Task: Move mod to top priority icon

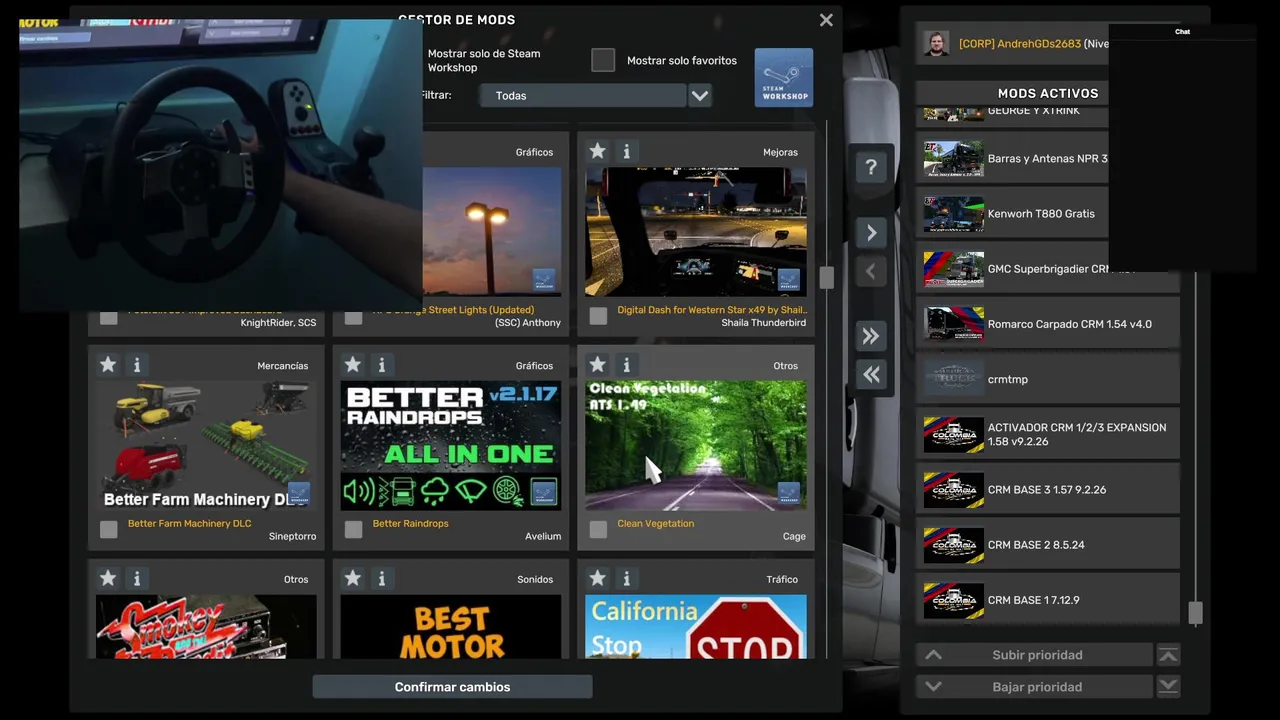Action: (1168, 655)
